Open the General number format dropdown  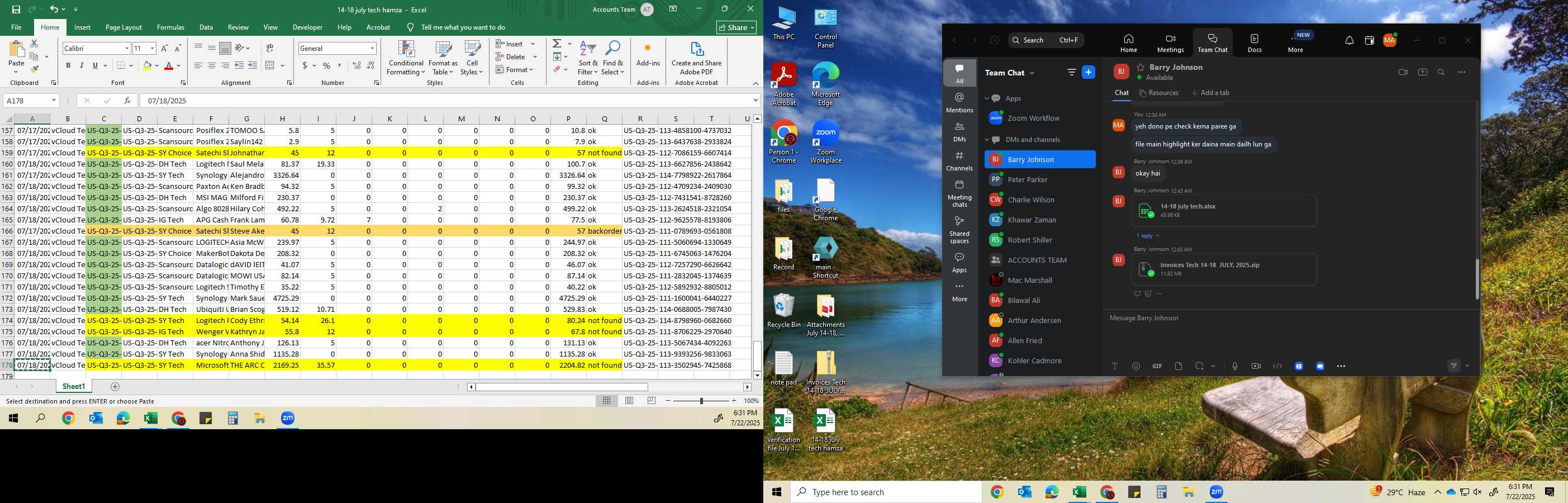click(372, 48)
